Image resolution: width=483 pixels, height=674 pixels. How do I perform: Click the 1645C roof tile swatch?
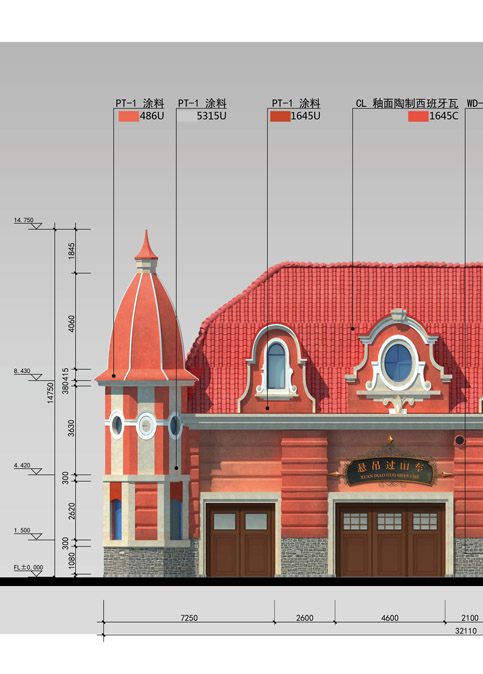(418, 116)
